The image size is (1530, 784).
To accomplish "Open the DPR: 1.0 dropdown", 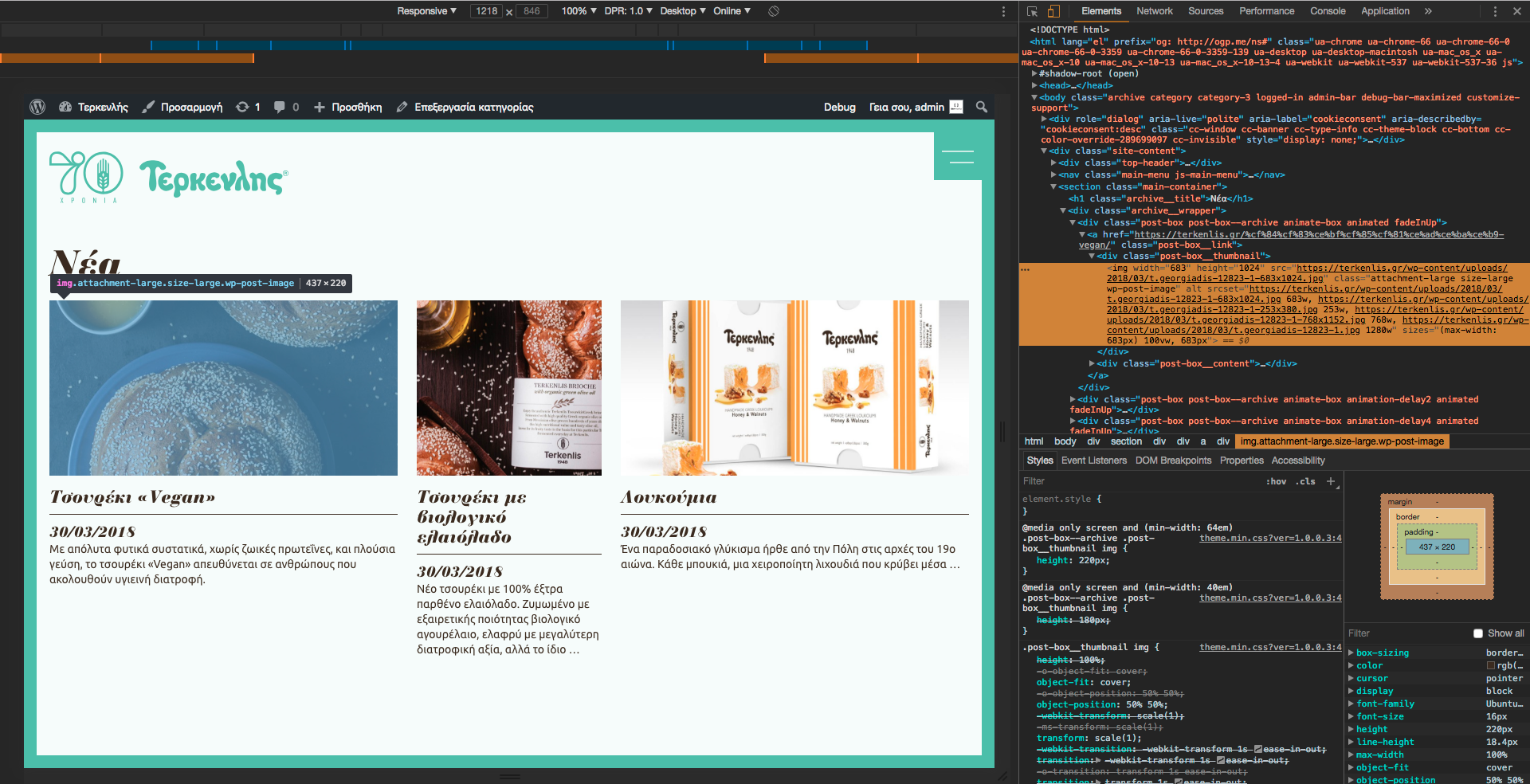I will click(x=628, y=11).
